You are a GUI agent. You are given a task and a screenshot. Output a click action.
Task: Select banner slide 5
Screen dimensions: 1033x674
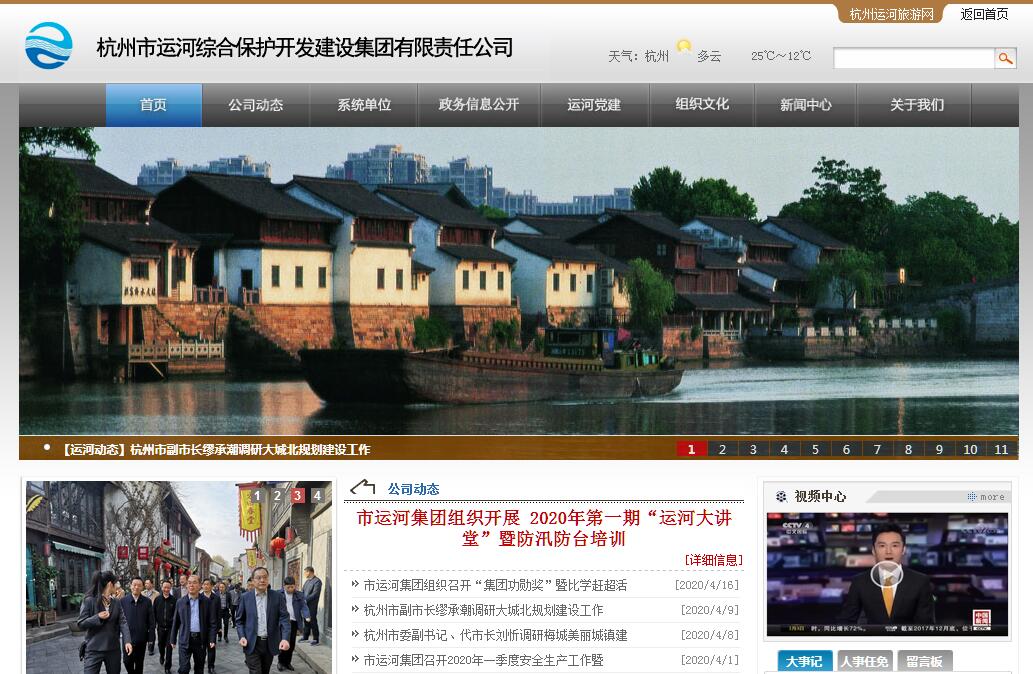(x=815, y=449)
